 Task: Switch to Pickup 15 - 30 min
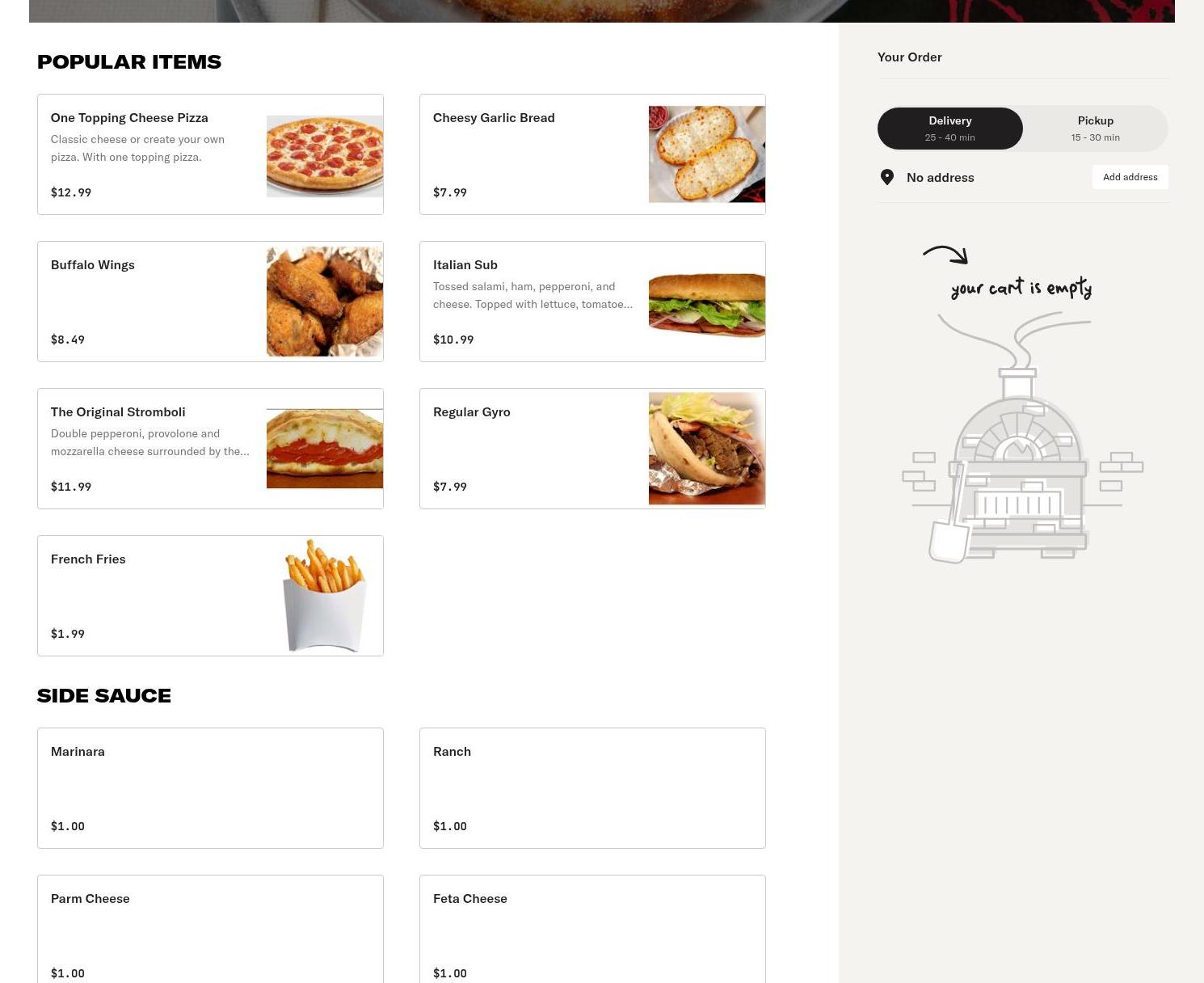pyautogui.click(x=1096, y=129)
